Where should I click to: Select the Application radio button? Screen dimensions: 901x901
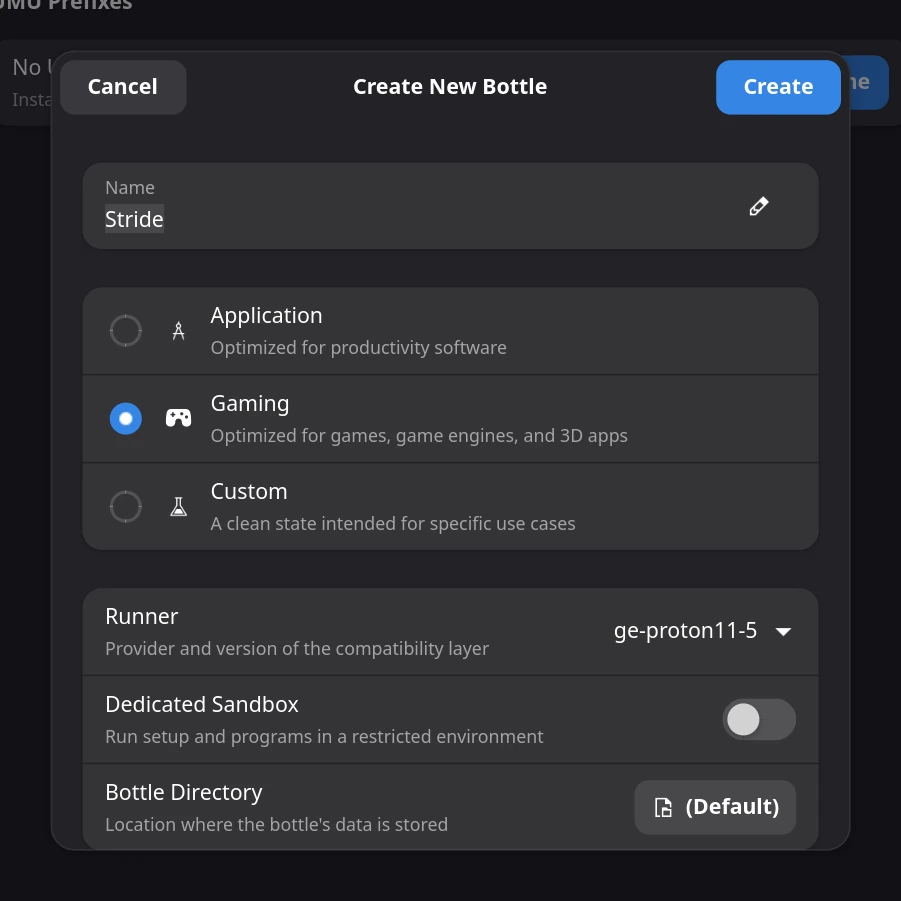[x=126, y=330]
